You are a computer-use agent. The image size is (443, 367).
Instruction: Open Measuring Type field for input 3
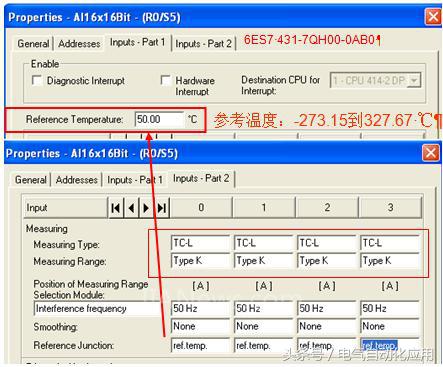[390, 243]
